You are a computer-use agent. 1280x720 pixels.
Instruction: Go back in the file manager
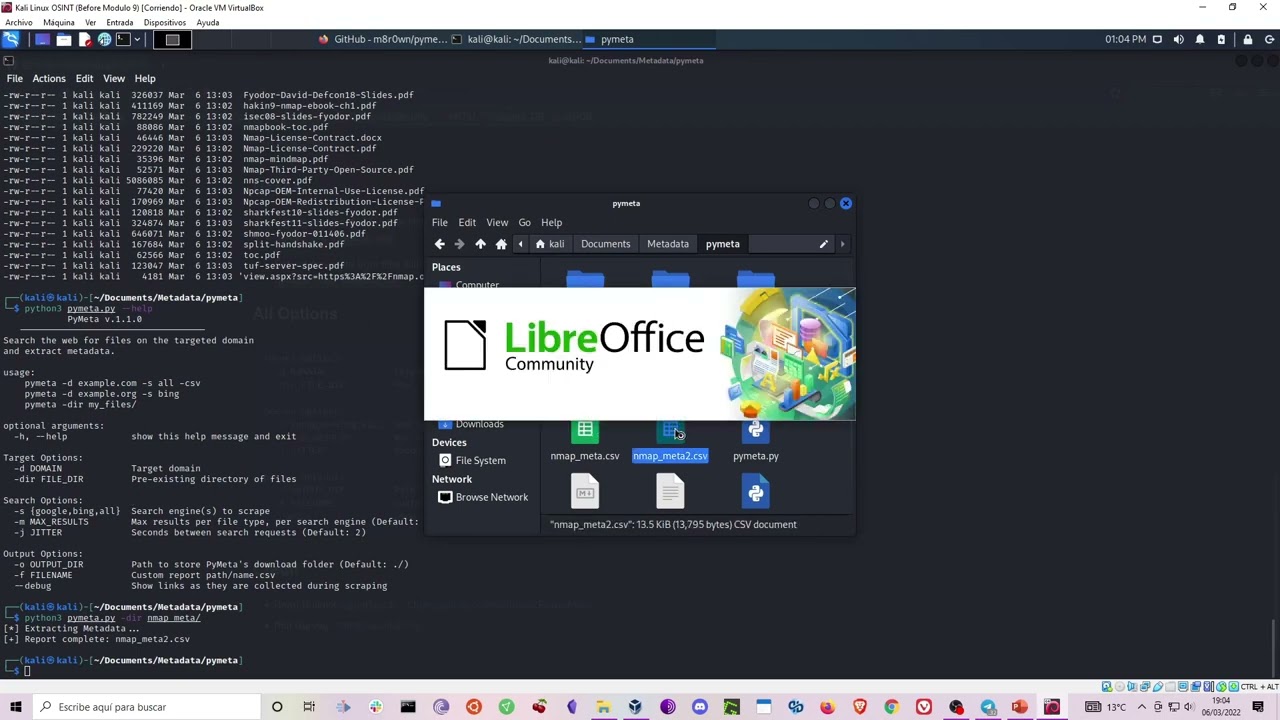(x=439, y=244)
